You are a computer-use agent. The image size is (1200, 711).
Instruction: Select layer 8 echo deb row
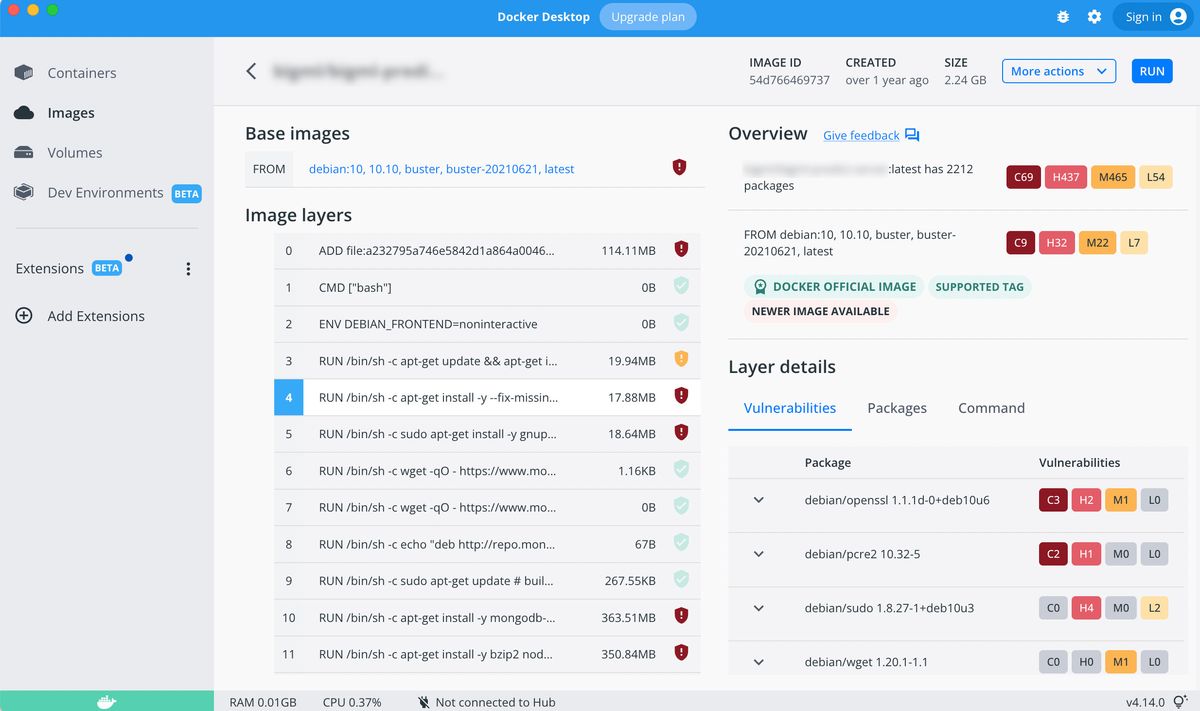click(487, 544)
